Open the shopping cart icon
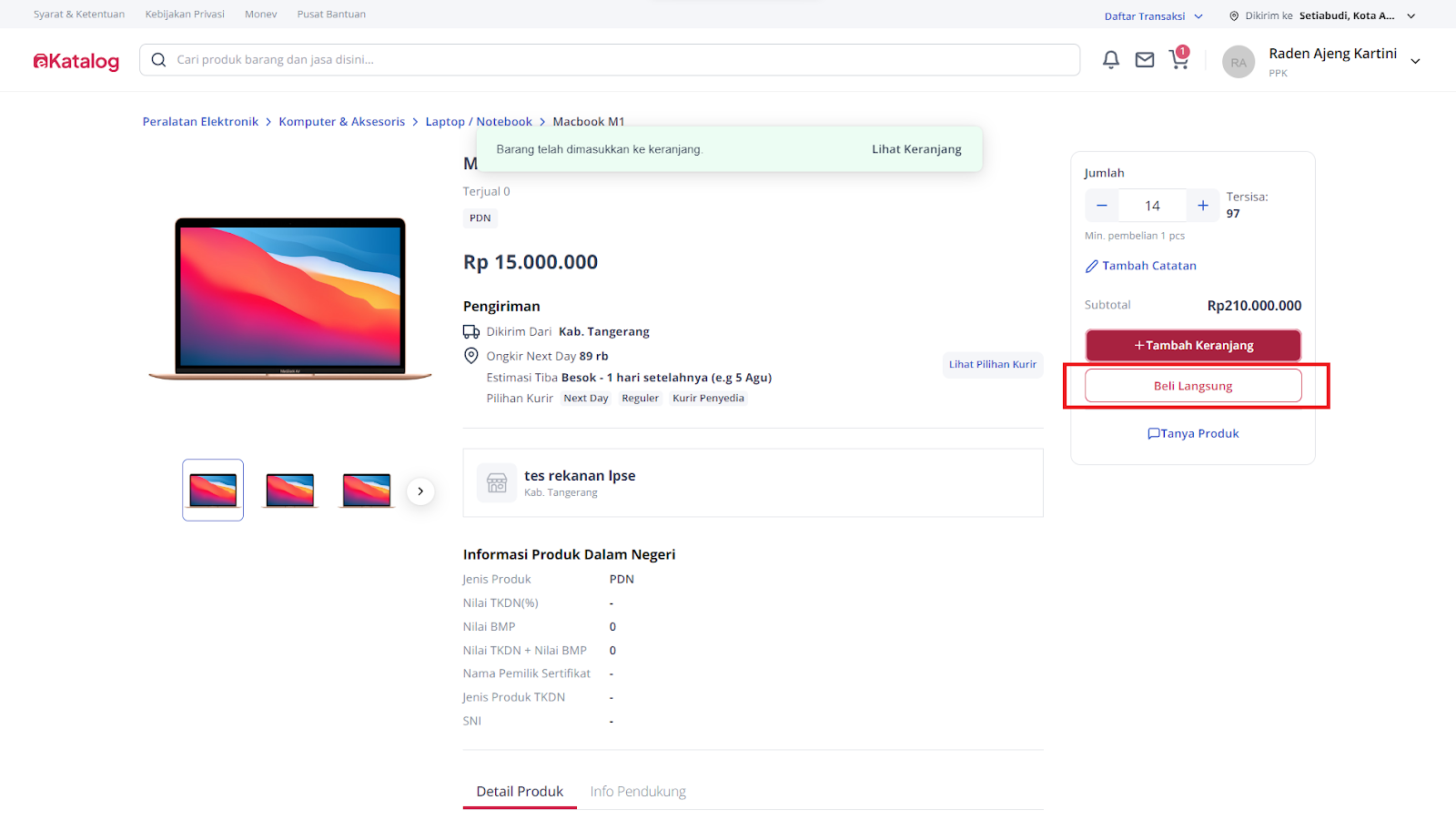Screen dimensions: 1456x820 pyautogui.click(x=1178, y=60)
